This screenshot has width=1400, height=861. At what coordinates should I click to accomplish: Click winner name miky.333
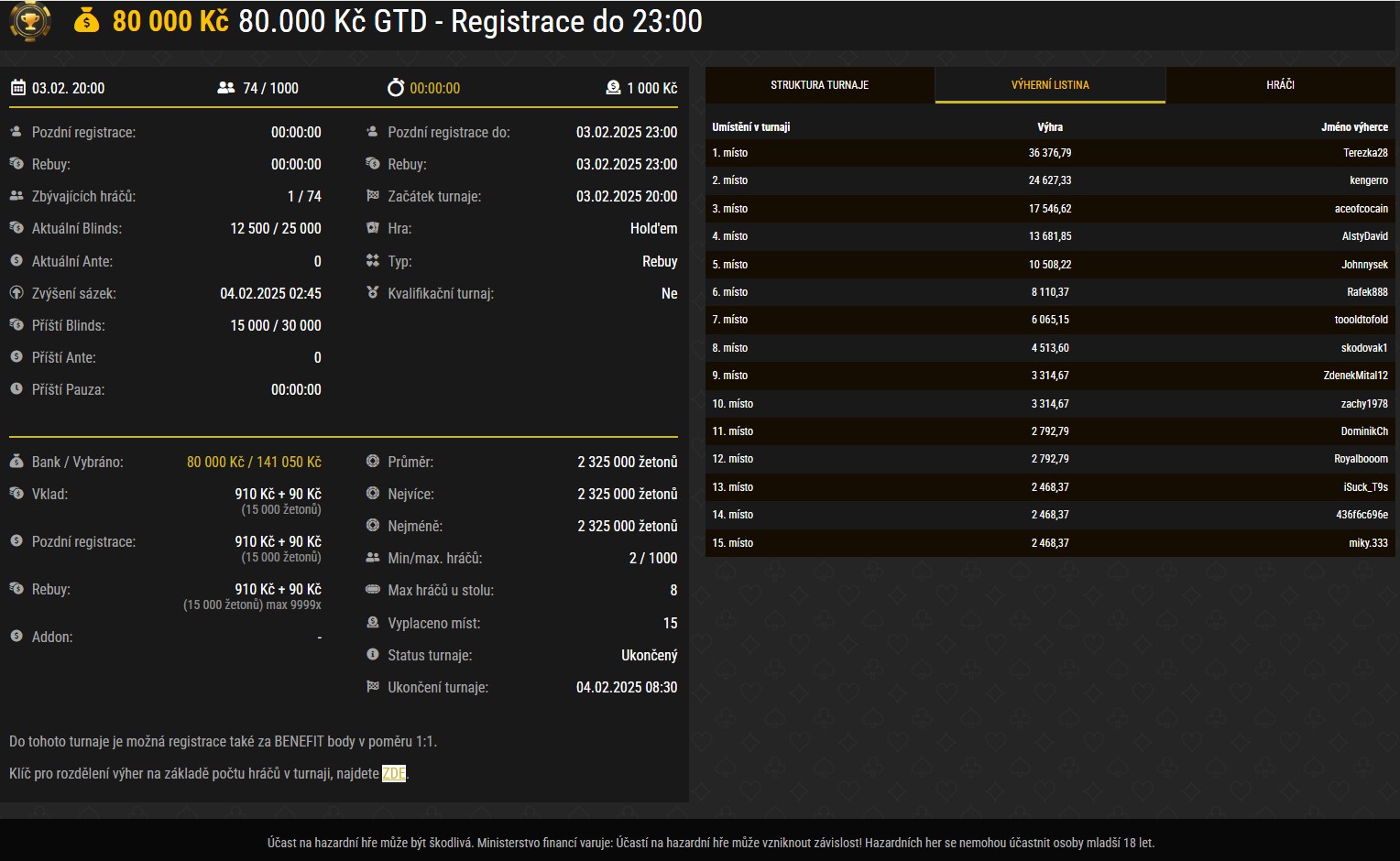coord(1368,543)
